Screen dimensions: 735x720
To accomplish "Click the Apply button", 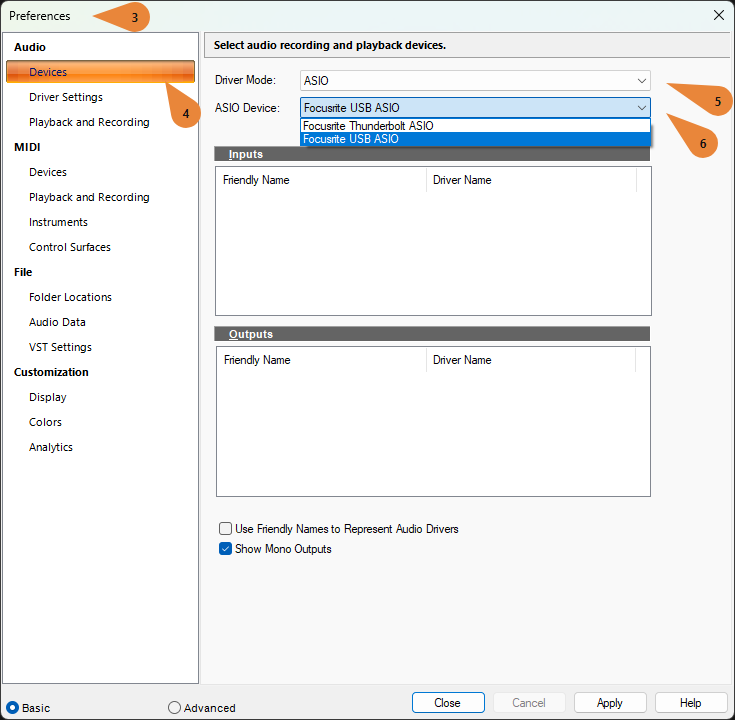I will [610, 703].
